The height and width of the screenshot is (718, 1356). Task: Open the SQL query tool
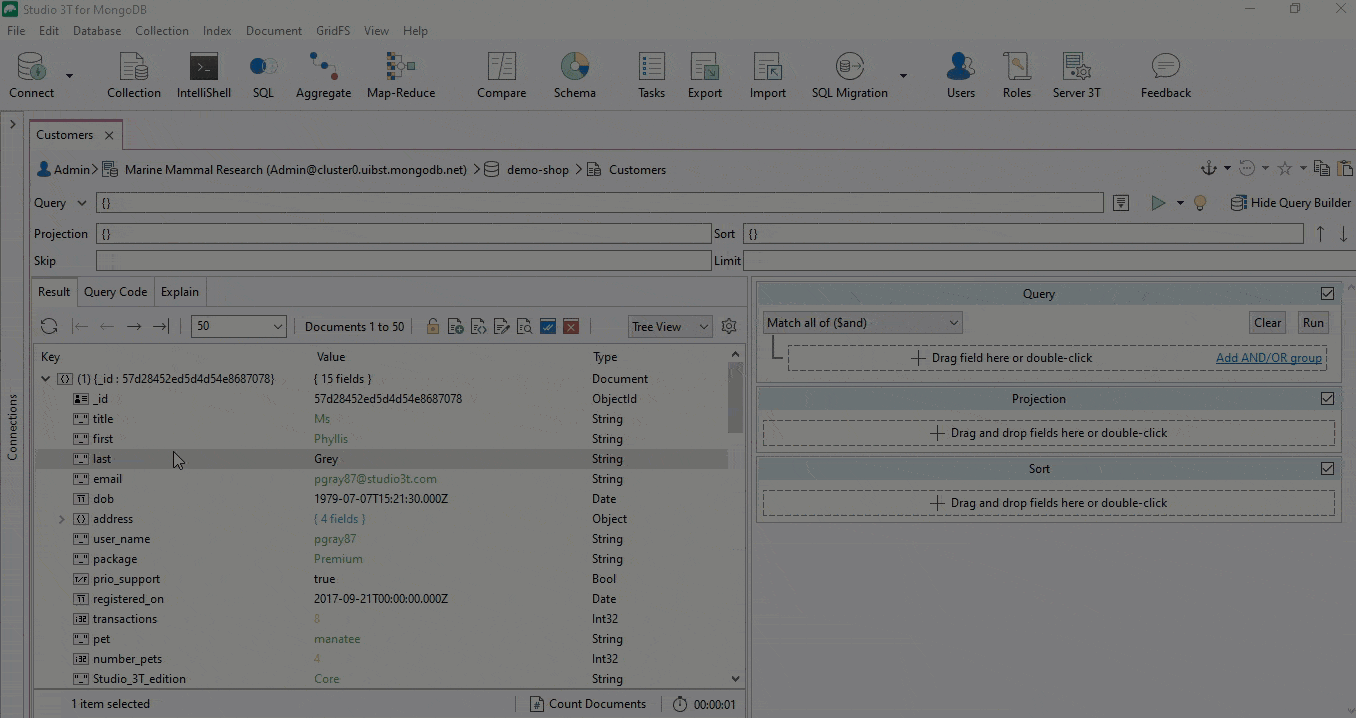click(x=263, y=76)
